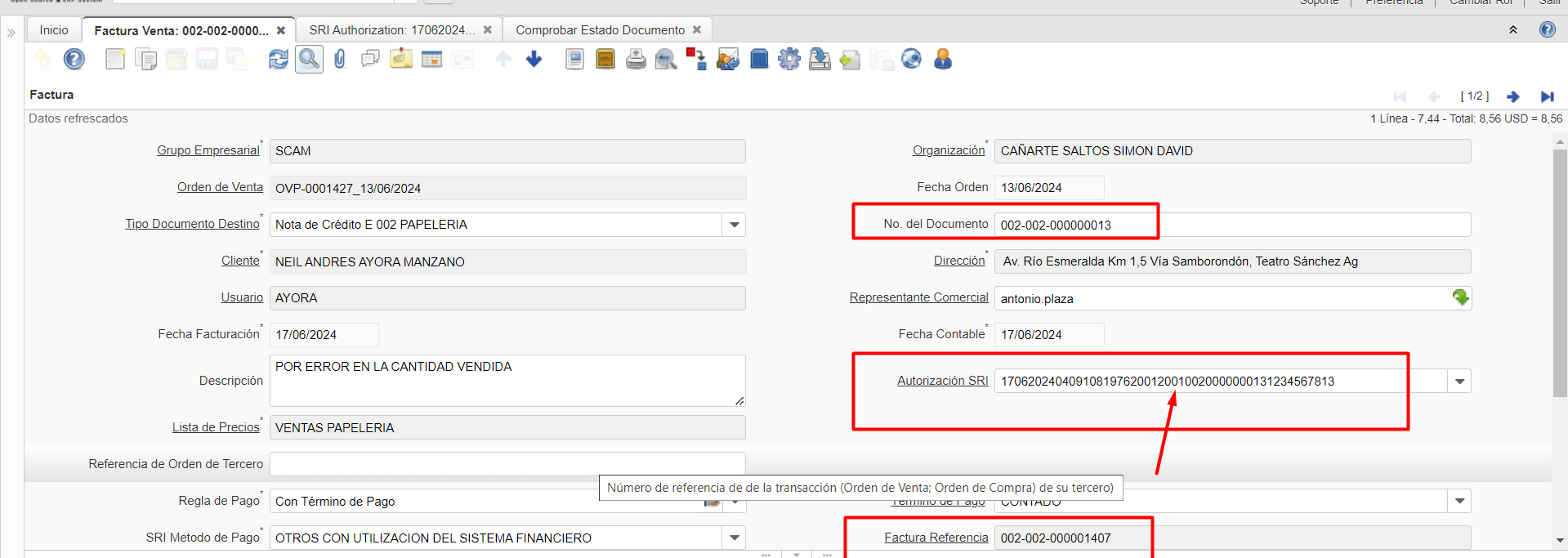The height and width of the screenshot is (558, 1568).
Task: Jump to the last record arrow
Action: coord(1547,96)
